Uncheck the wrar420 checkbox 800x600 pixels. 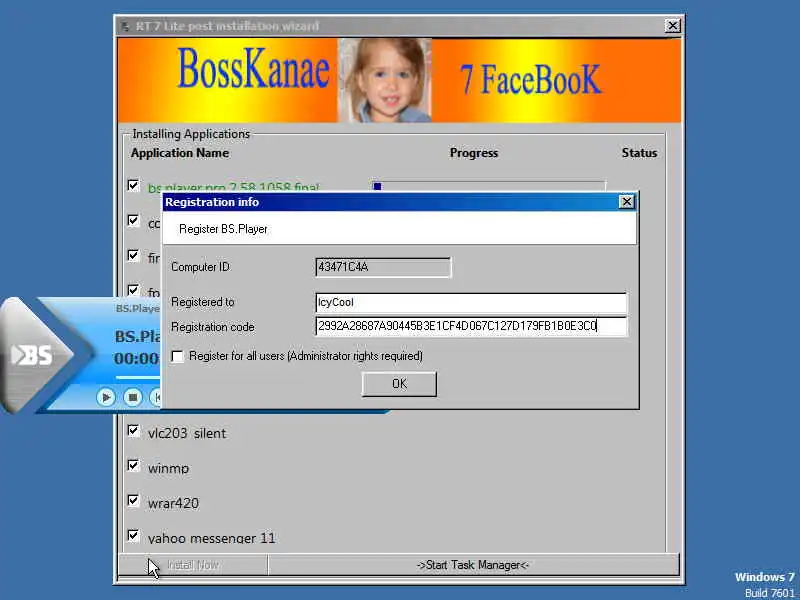(x=134, y=501)
